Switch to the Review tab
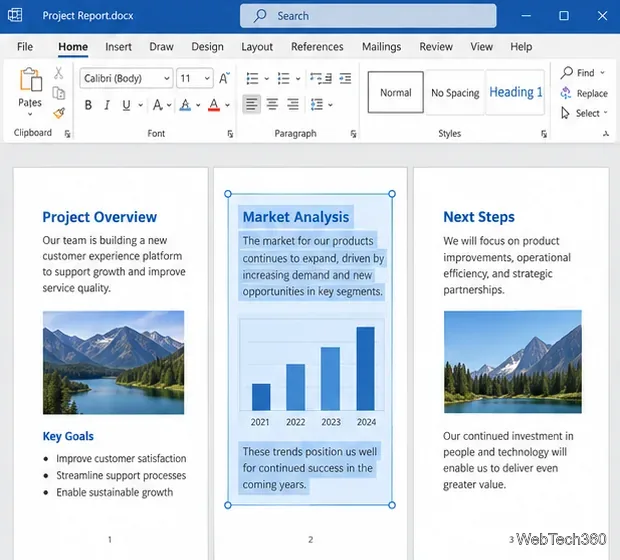620x560 pixels. [x=436, y=47]
